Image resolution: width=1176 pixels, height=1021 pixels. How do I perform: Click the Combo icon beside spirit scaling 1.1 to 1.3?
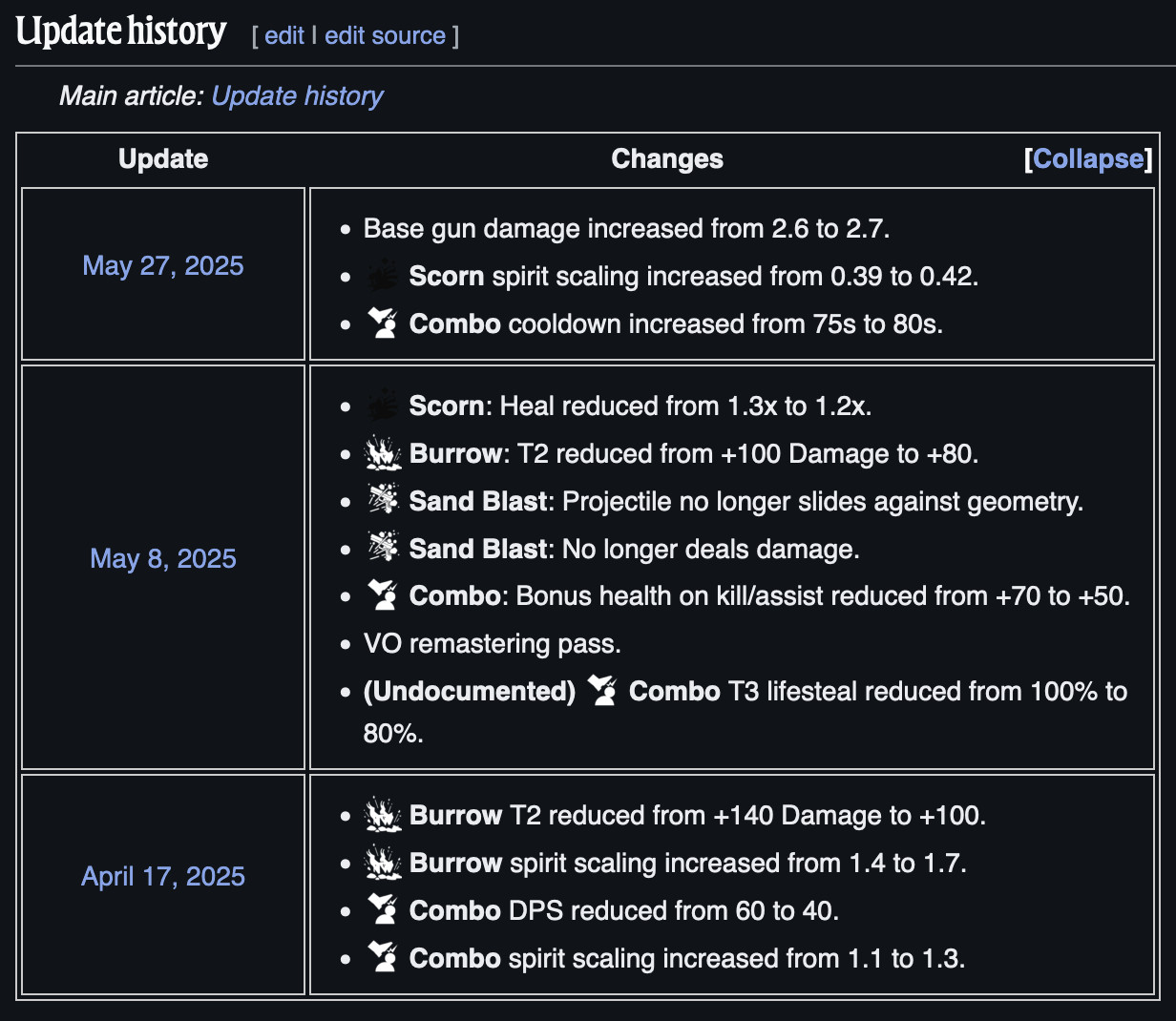[x=383, y=958]
